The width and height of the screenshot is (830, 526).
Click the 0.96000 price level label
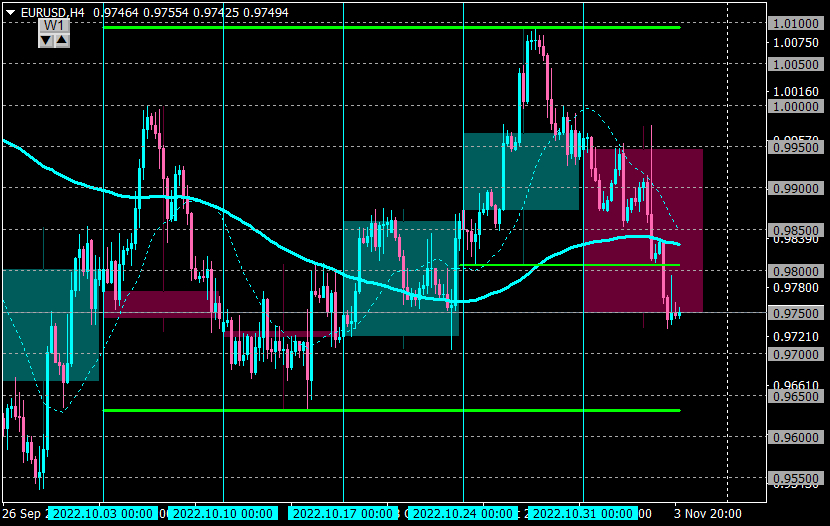point(796,437)
